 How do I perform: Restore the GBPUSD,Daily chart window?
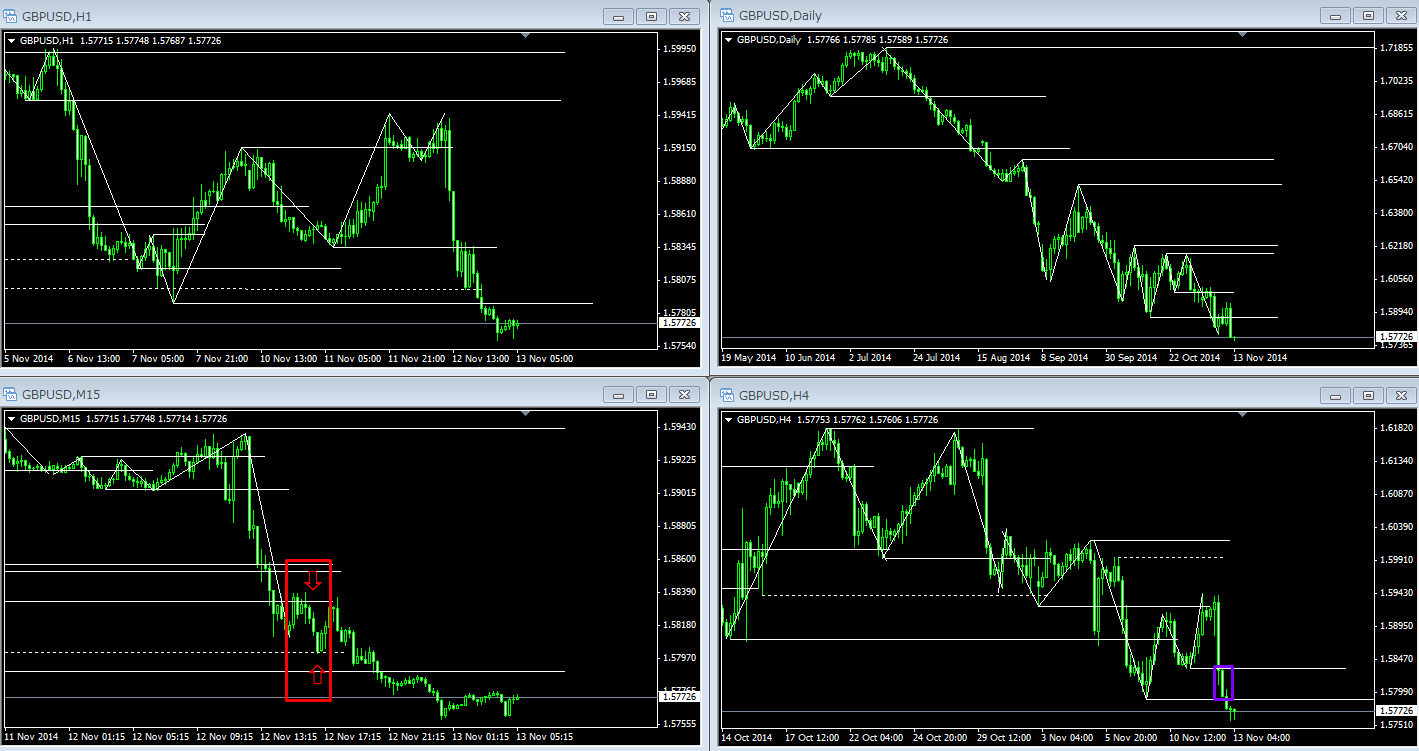pos(1368,16)
